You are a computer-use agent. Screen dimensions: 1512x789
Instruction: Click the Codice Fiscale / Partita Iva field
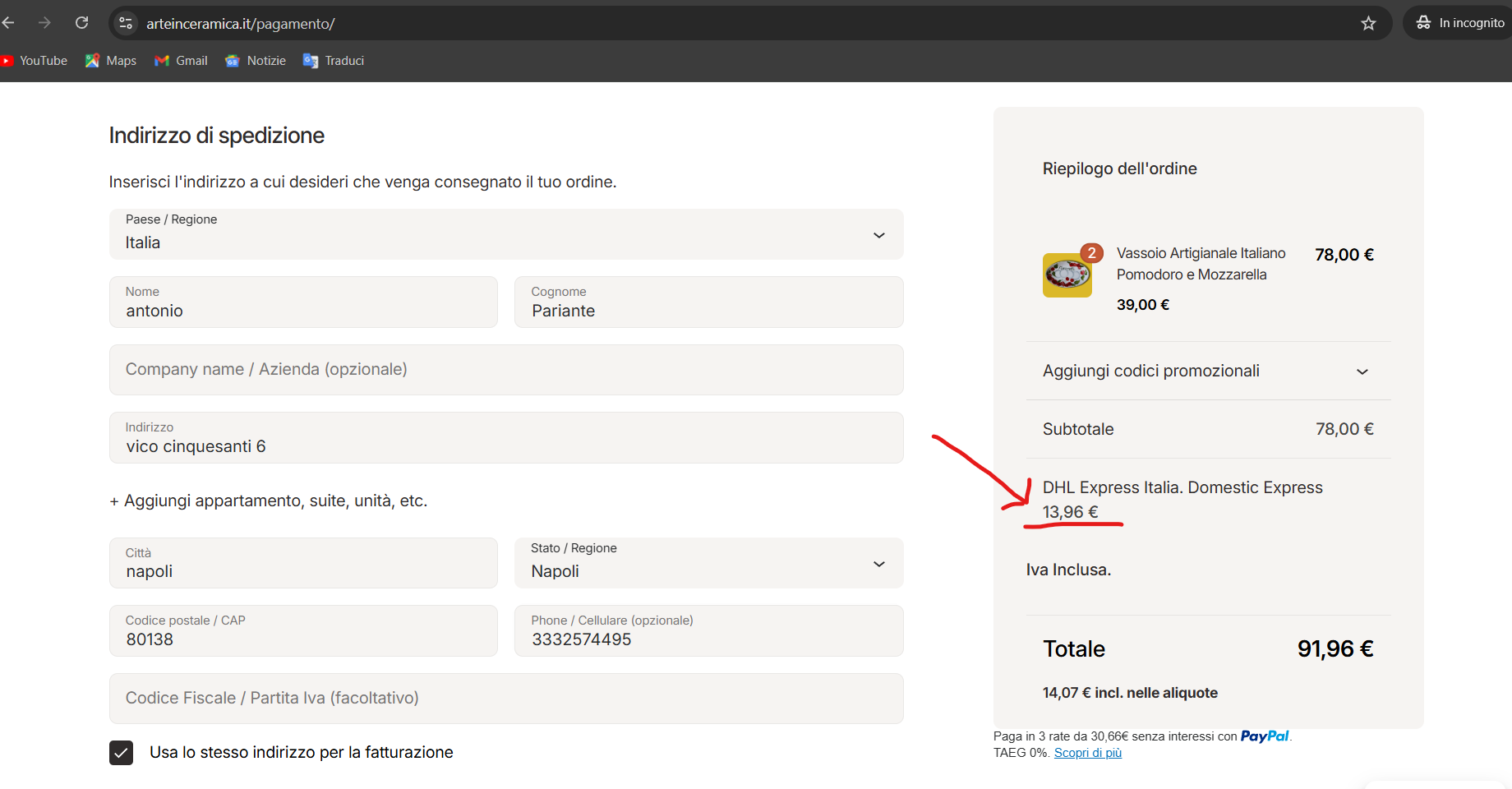tap(506, 699)
